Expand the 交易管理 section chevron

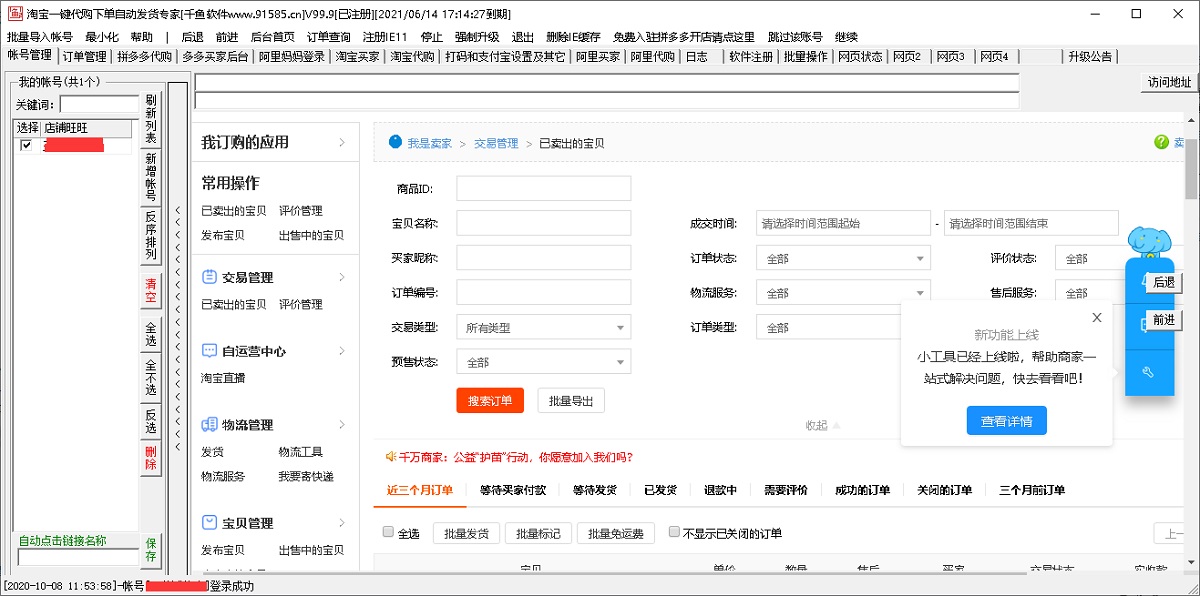[342, 277]
